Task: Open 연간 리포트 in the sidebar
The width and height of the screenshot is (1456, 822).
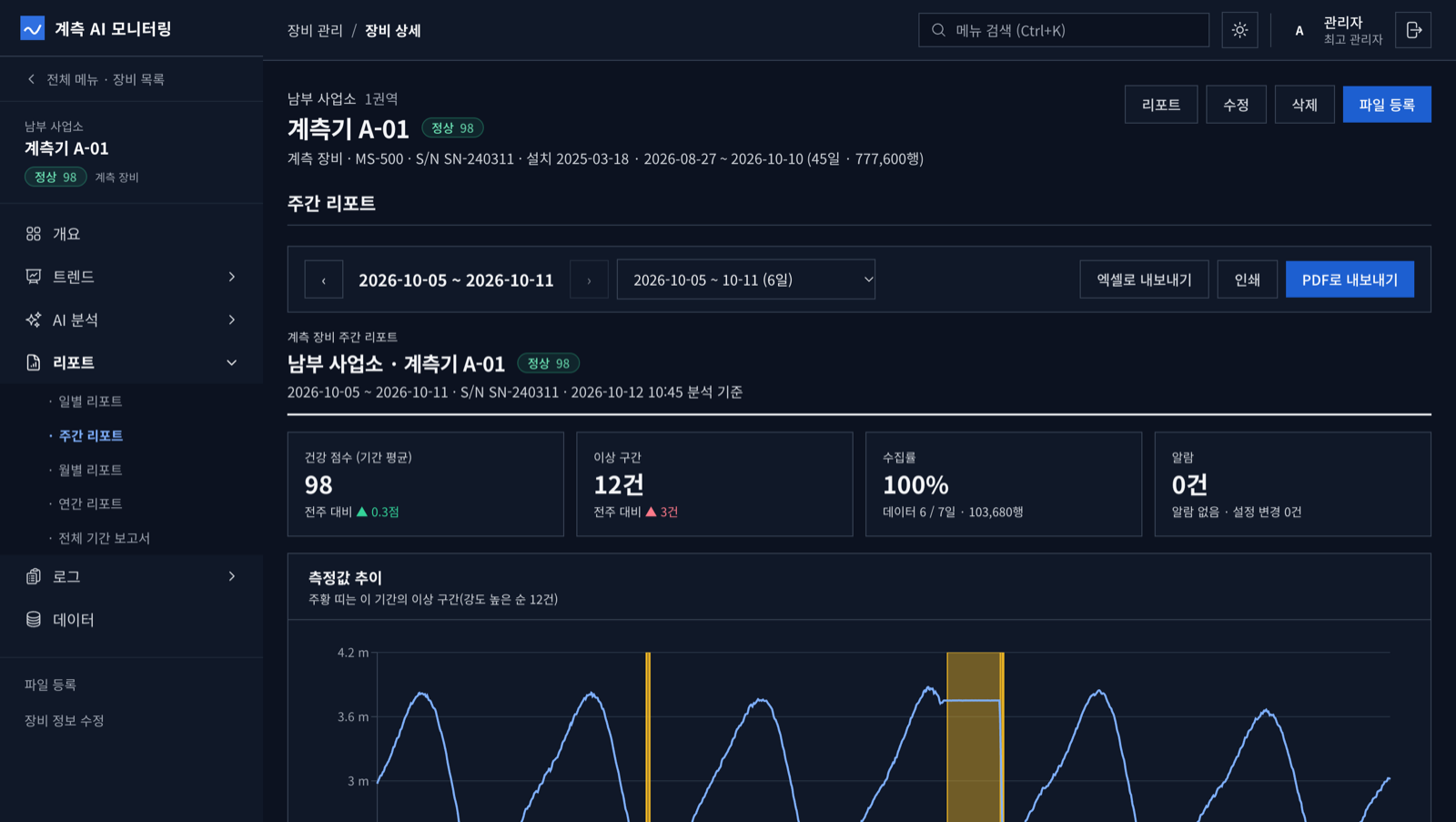Action: coord(90,503)
